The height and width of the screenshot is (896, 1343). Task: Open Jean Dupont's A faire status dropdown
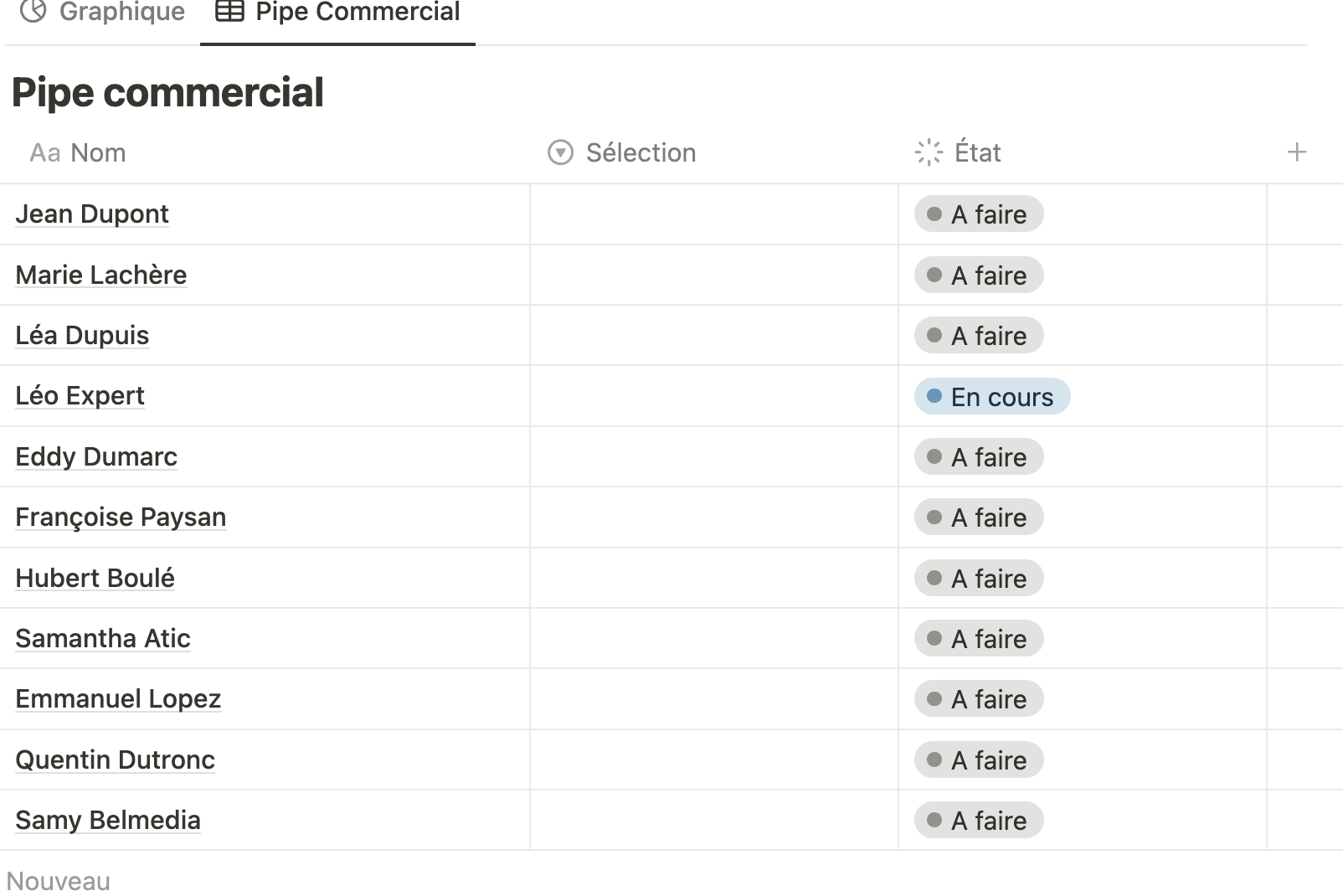tap(979, 214)
